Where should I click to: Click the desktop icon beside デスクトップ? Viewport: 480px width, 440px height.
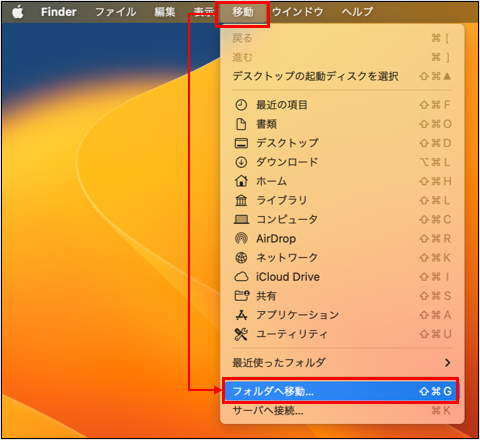click(x=241, y=143)
